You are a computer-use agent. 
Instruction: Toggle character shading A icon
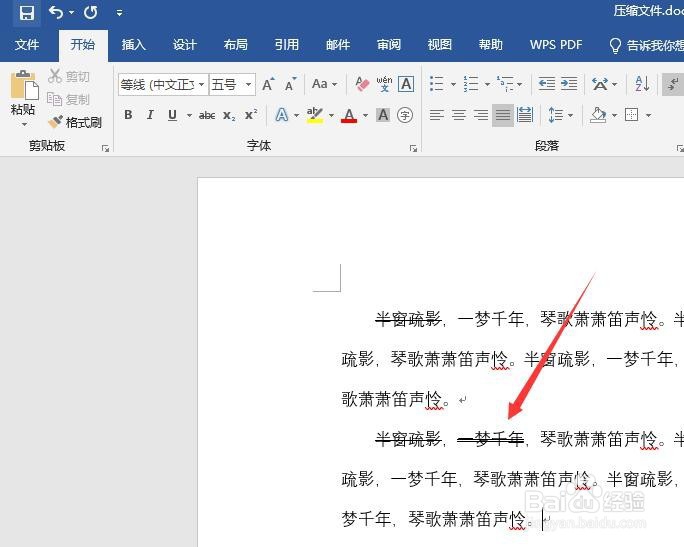click(x=383, y=115)
